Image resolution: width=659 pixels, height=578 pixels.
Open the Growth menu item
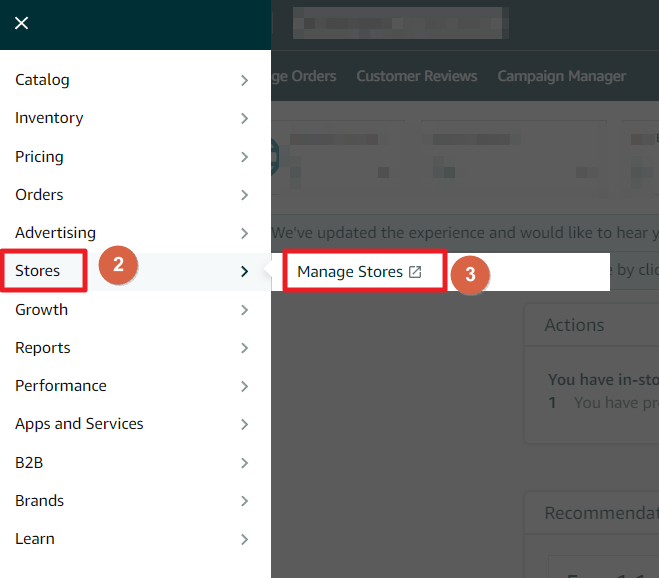click(42, 310)
